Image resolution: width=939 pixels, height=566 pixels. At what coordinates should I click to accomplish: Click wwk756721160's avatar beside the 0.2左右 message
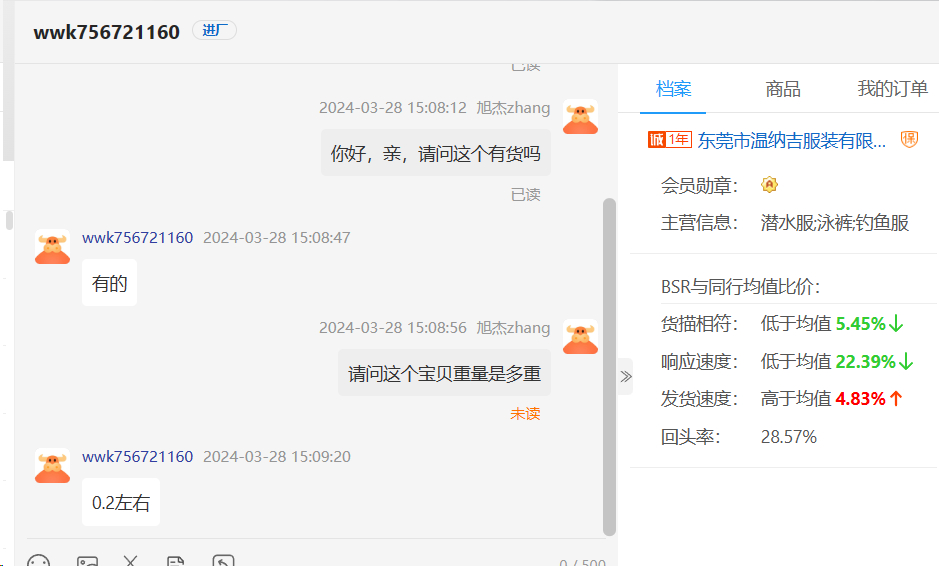(x=52, y=465)
